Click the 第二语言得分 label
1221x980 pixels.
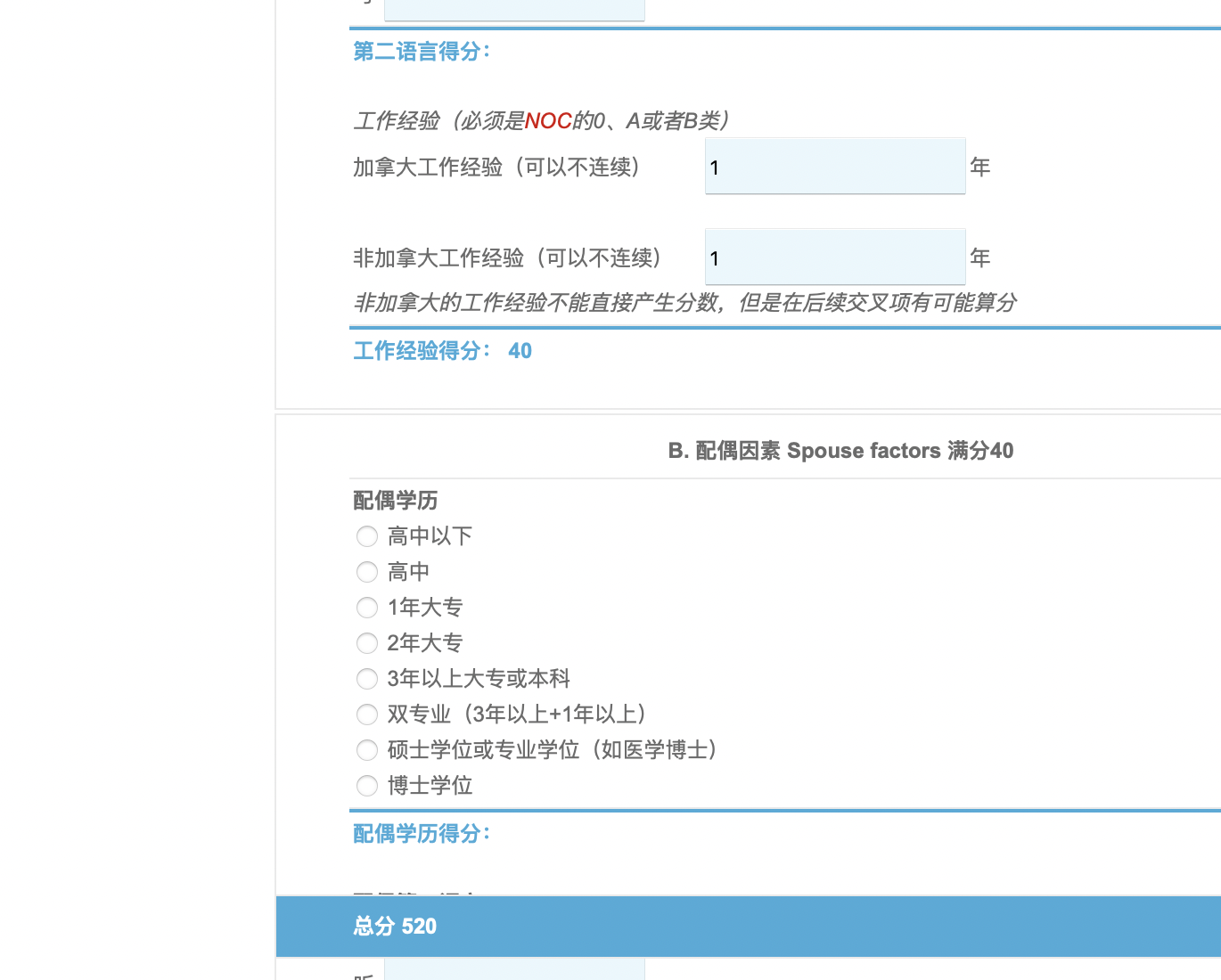click(x=422, y=52)
